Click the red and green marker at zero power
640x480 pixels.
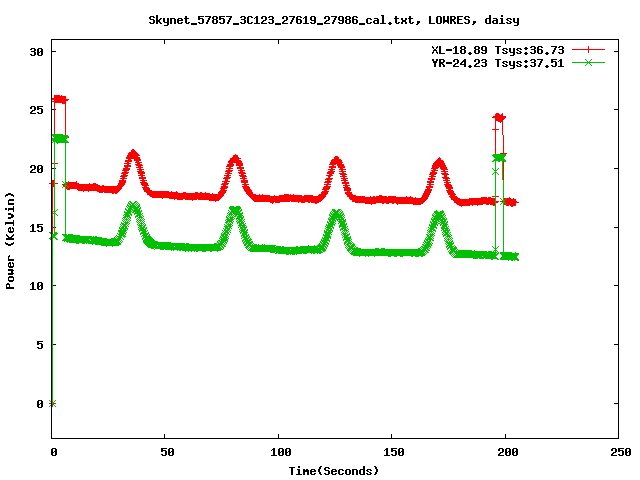click(x=52, y=404)
